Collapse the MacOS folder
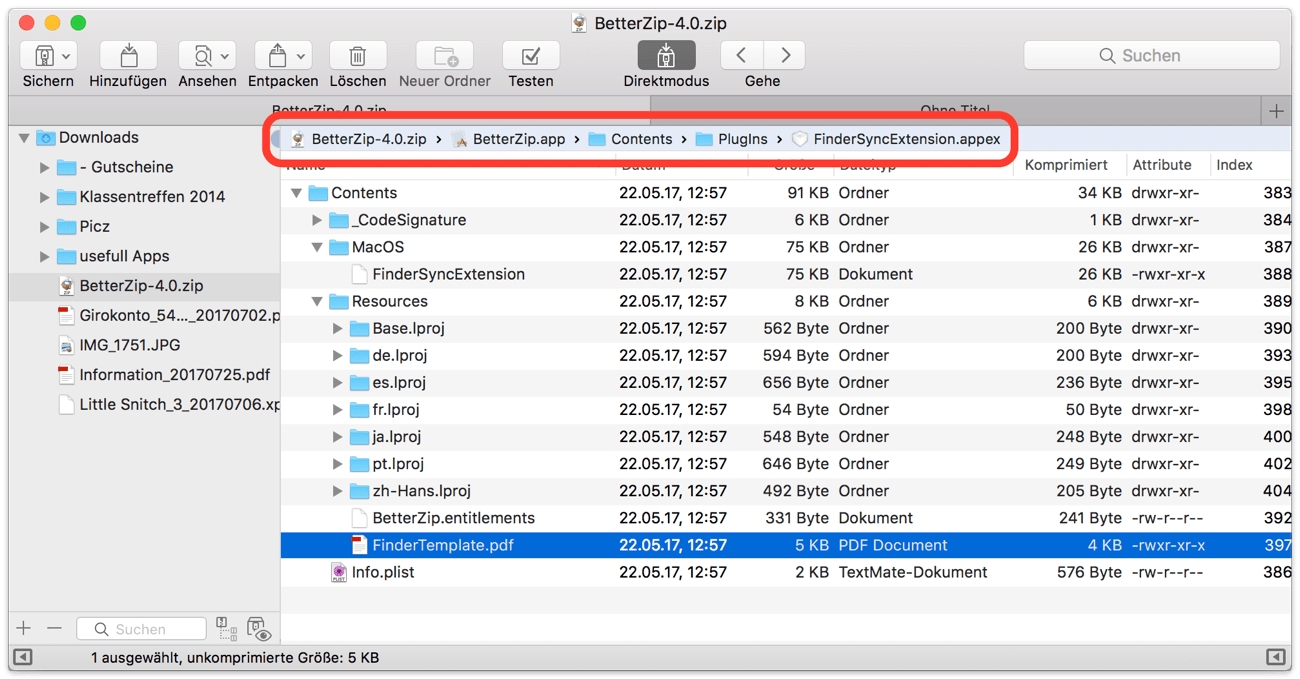The height and width of the screenshot is (679, 1300). coord(317,247)
